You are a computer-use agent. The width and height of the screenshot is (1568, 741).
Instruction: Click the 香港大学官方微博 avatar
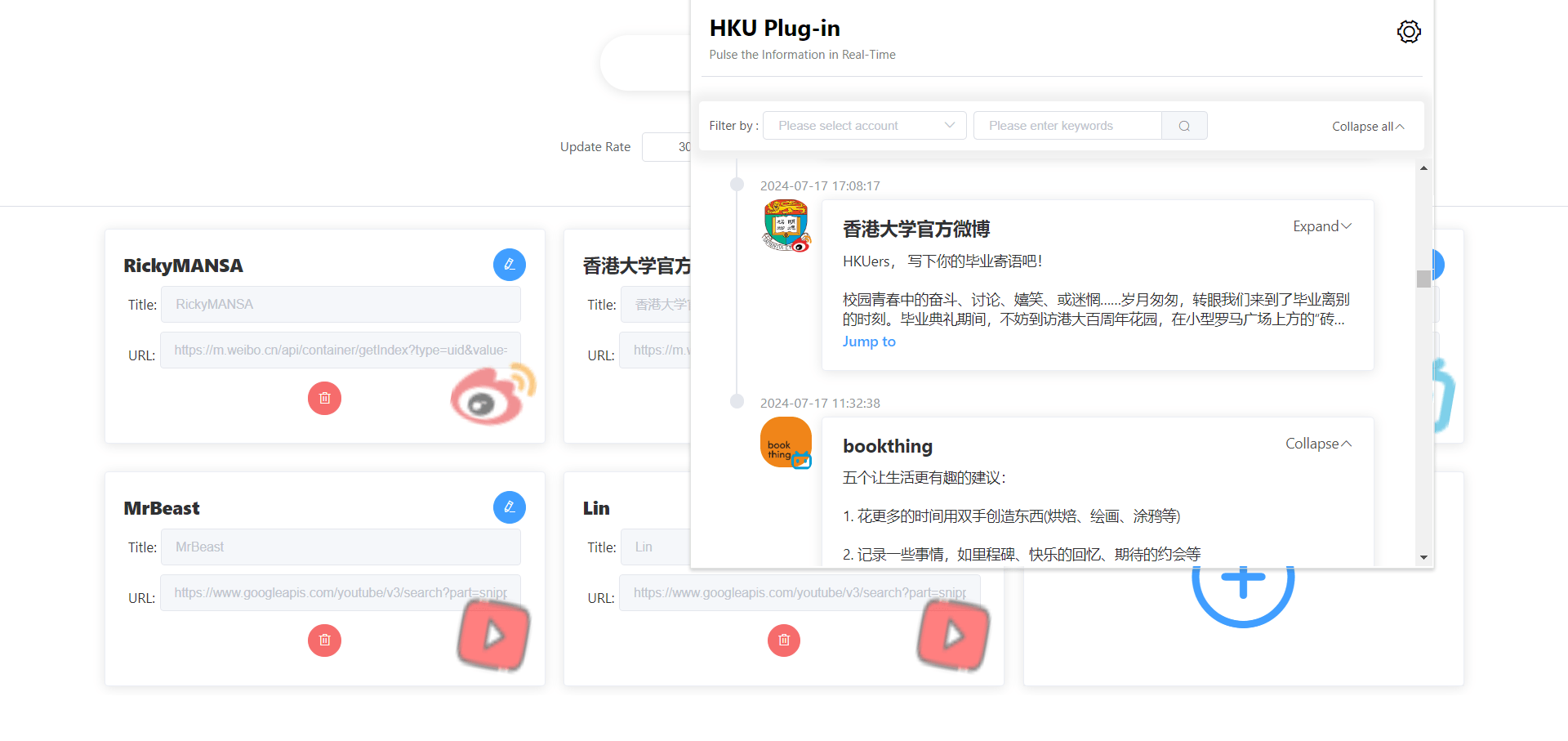point(786,225)
